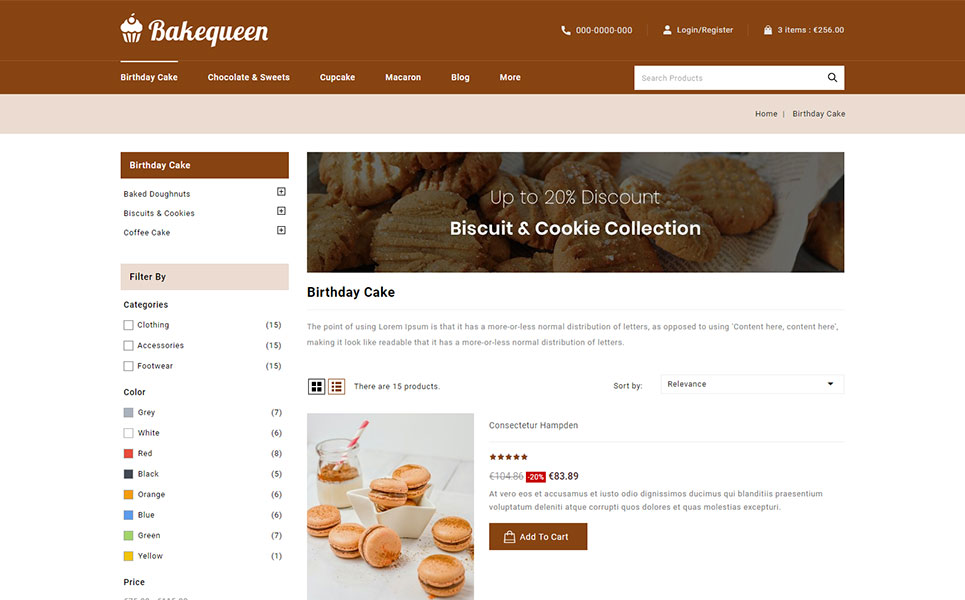
Task: Check the Accessories category filter
Action: (128, 346)
